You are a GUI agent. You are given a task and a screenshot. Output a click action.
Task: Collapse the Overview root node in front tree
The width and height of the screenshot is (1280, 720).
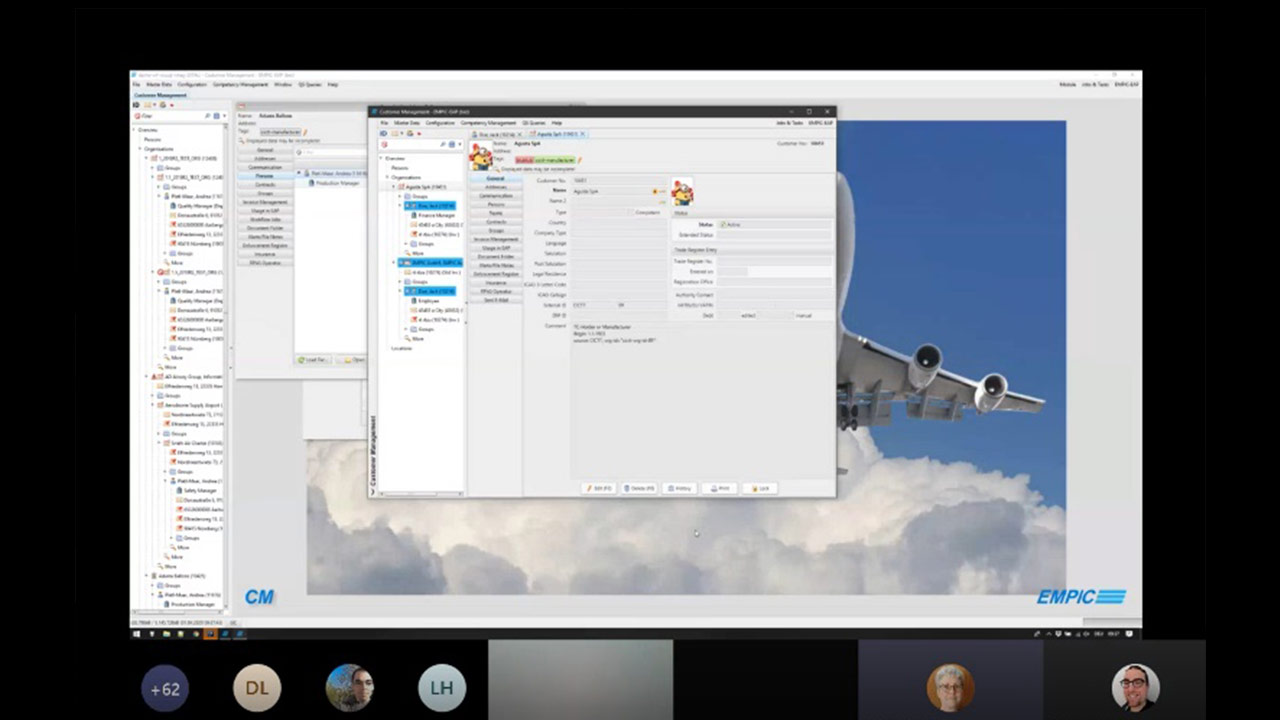(381, 158)
